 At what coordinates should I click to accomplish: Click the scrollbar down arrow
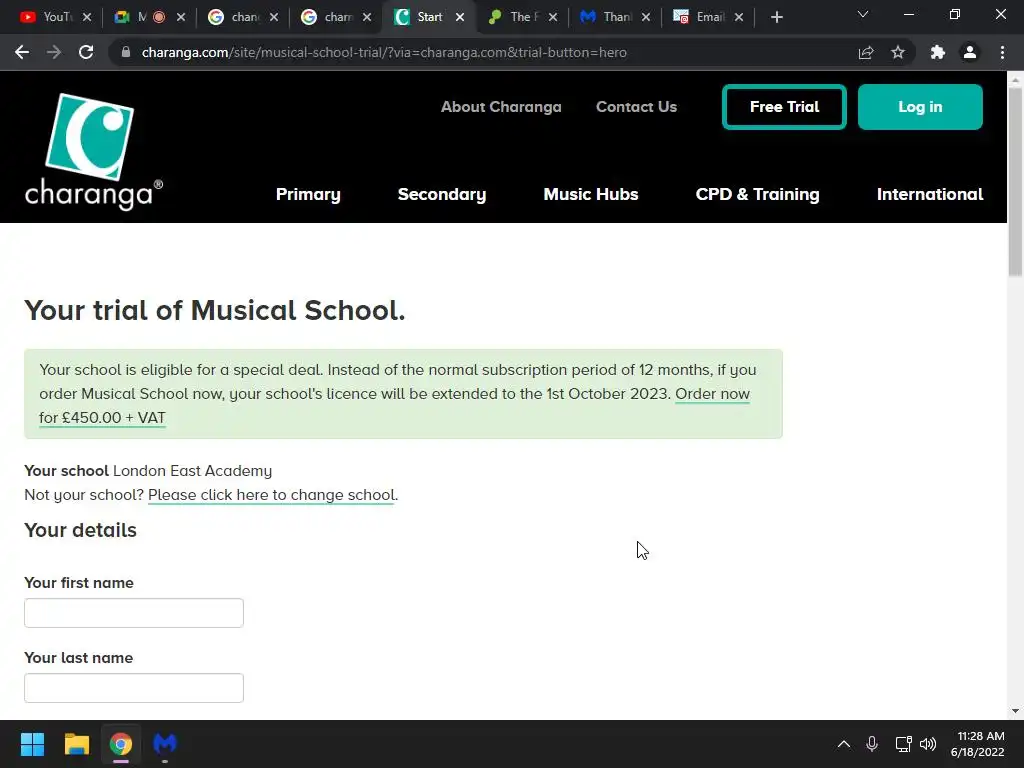tap(1015, 711)
